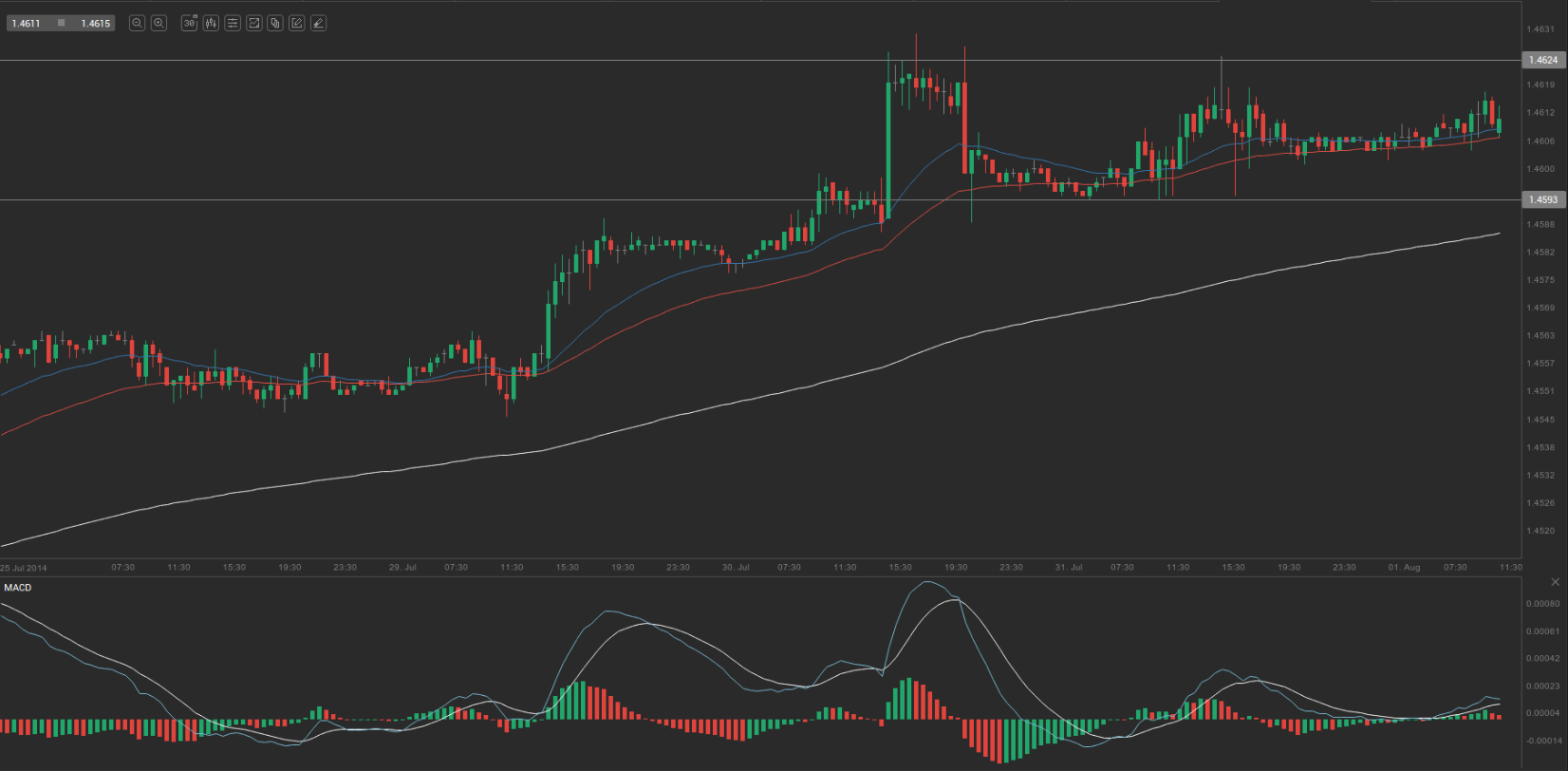Click the zoom in magnifier icon
1568x771 pixels.
click(x=159, y=23)
